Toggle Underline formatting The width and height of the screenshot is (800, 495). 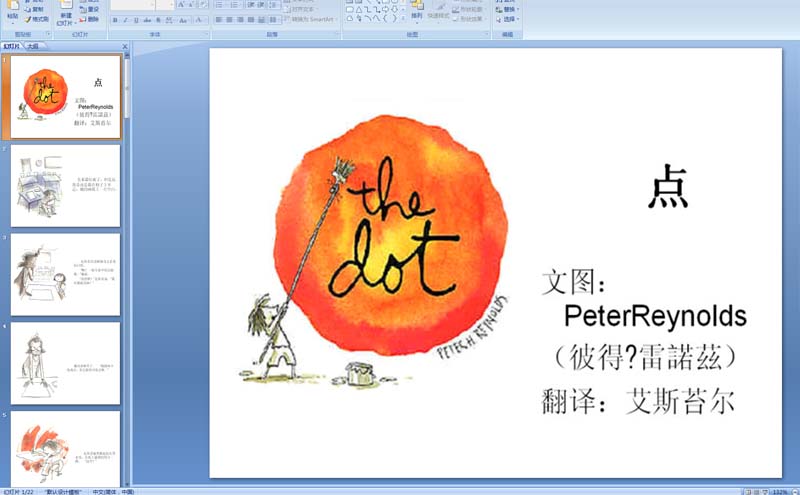click(136, 20)
